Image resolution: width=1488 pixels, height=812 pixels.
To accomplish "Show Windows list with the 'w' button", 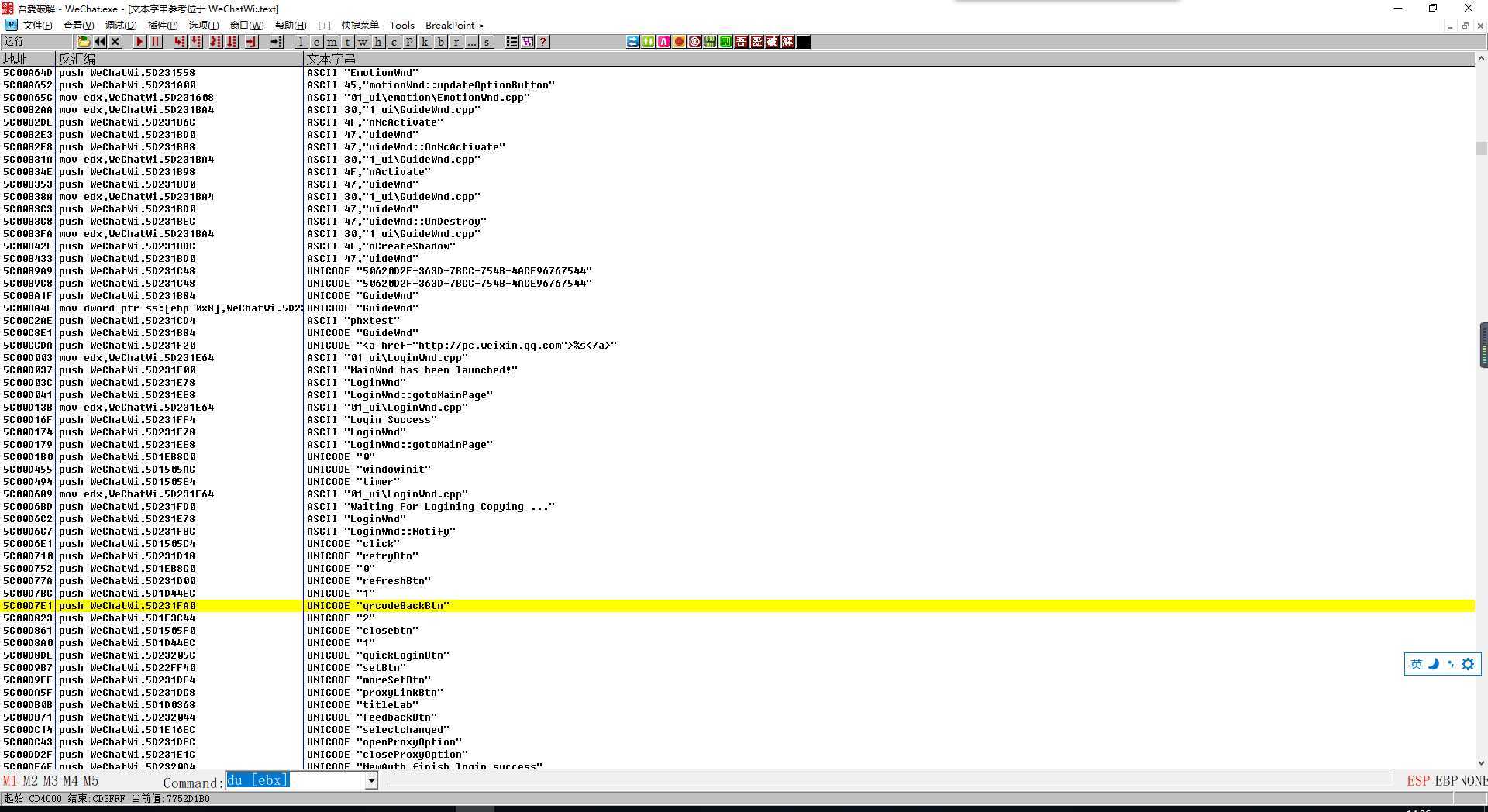I will click(x=363, y=42).
